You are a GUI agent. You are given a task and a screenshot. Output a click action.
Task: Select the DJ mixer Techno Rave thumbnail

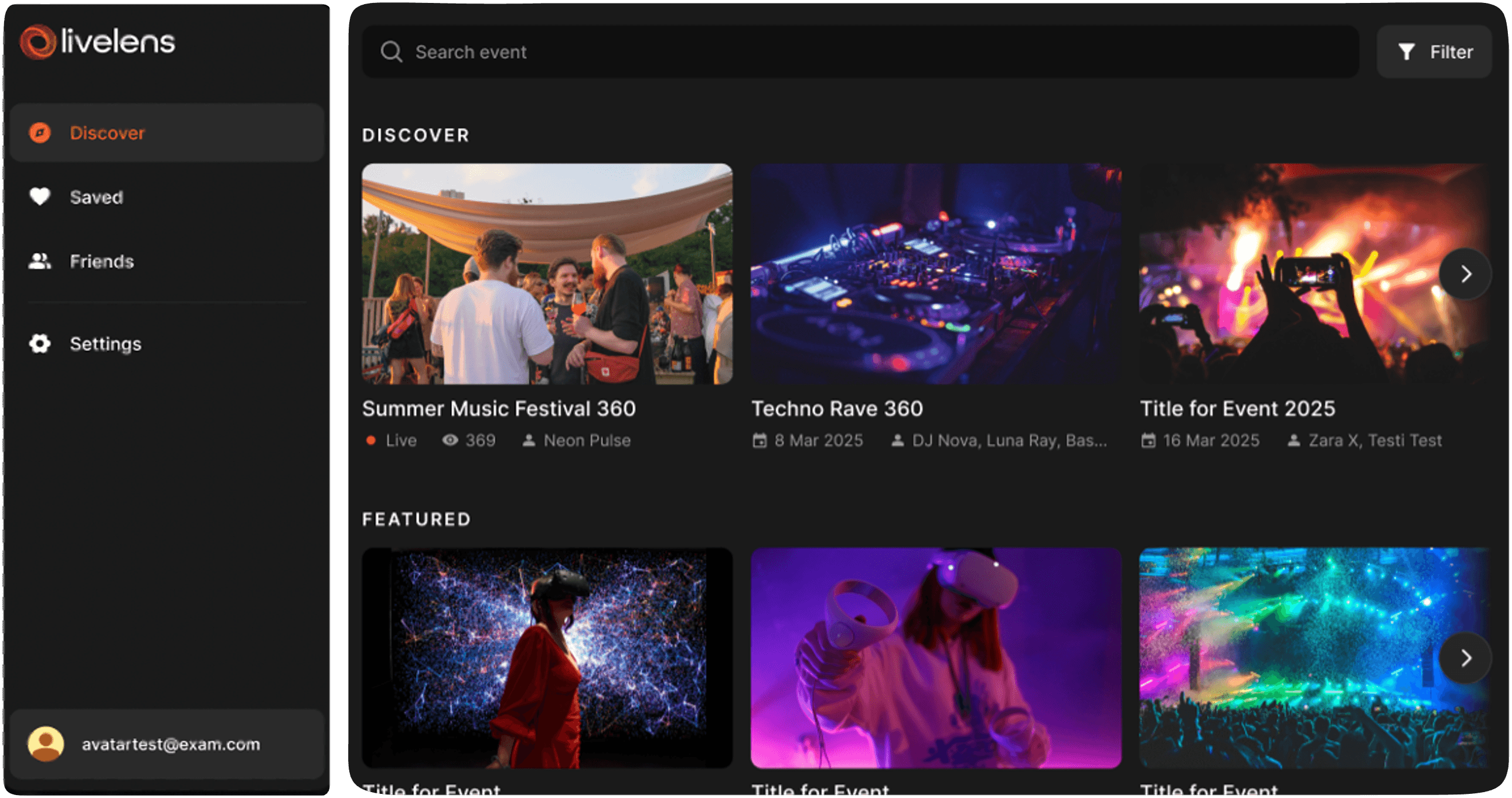(935, 274)
